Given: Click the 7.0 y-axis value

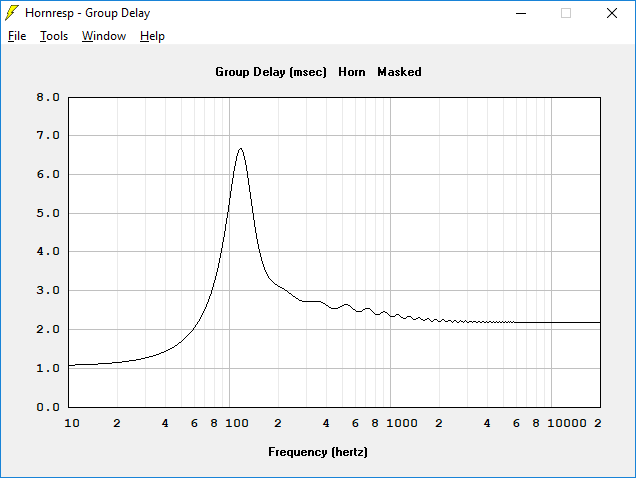Looking at the screenshot, I should point(48,136).
